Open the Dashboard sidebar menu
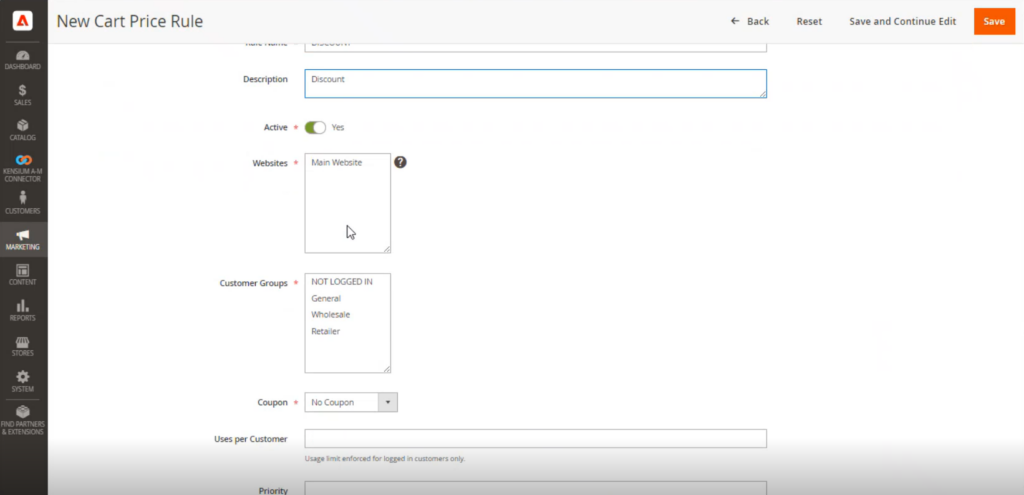This screenshot has height=495, width=1024. pos(23,61)
